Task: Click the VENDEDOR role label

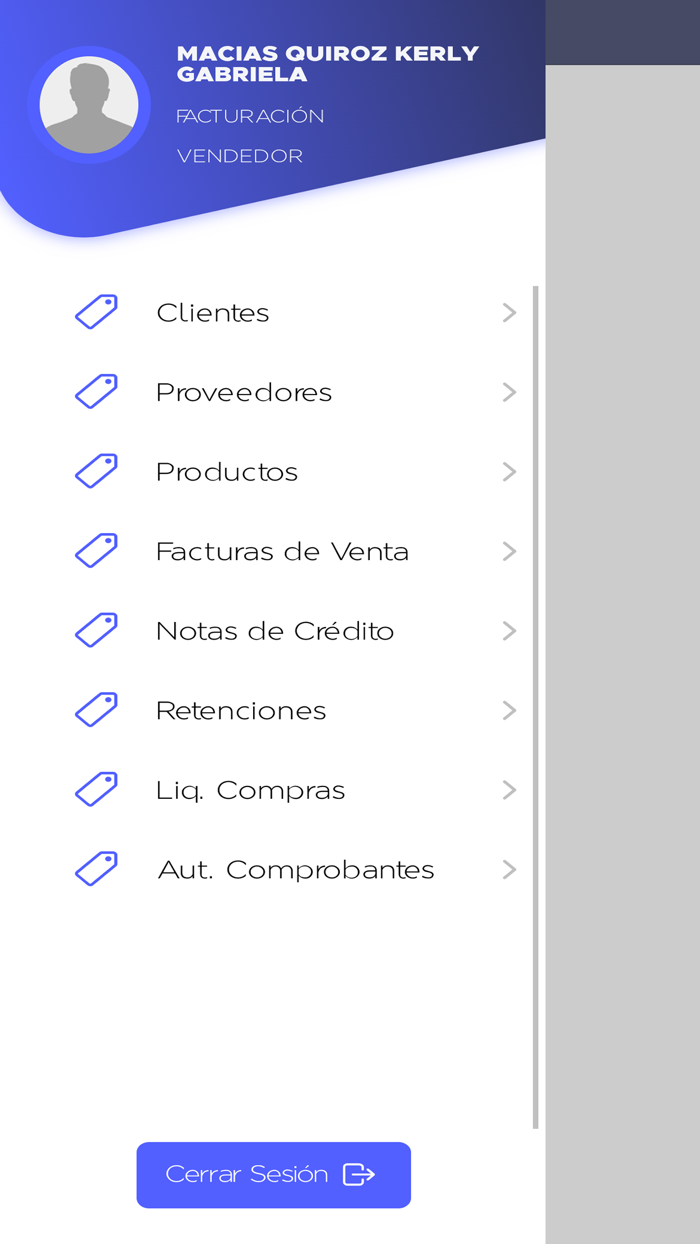Action: 240,155
